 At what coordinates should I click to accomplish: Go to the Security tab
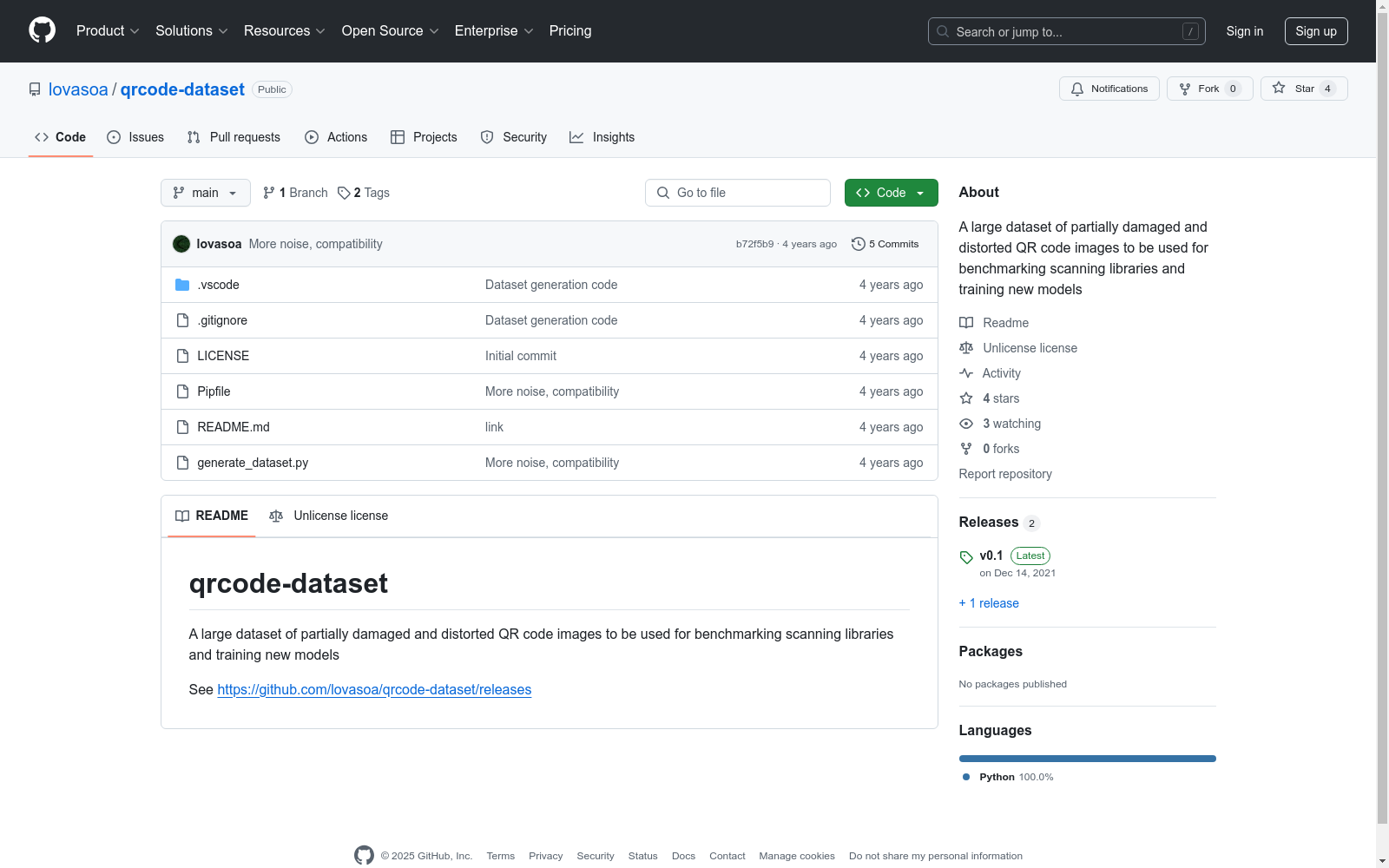(x=514, y=137)
